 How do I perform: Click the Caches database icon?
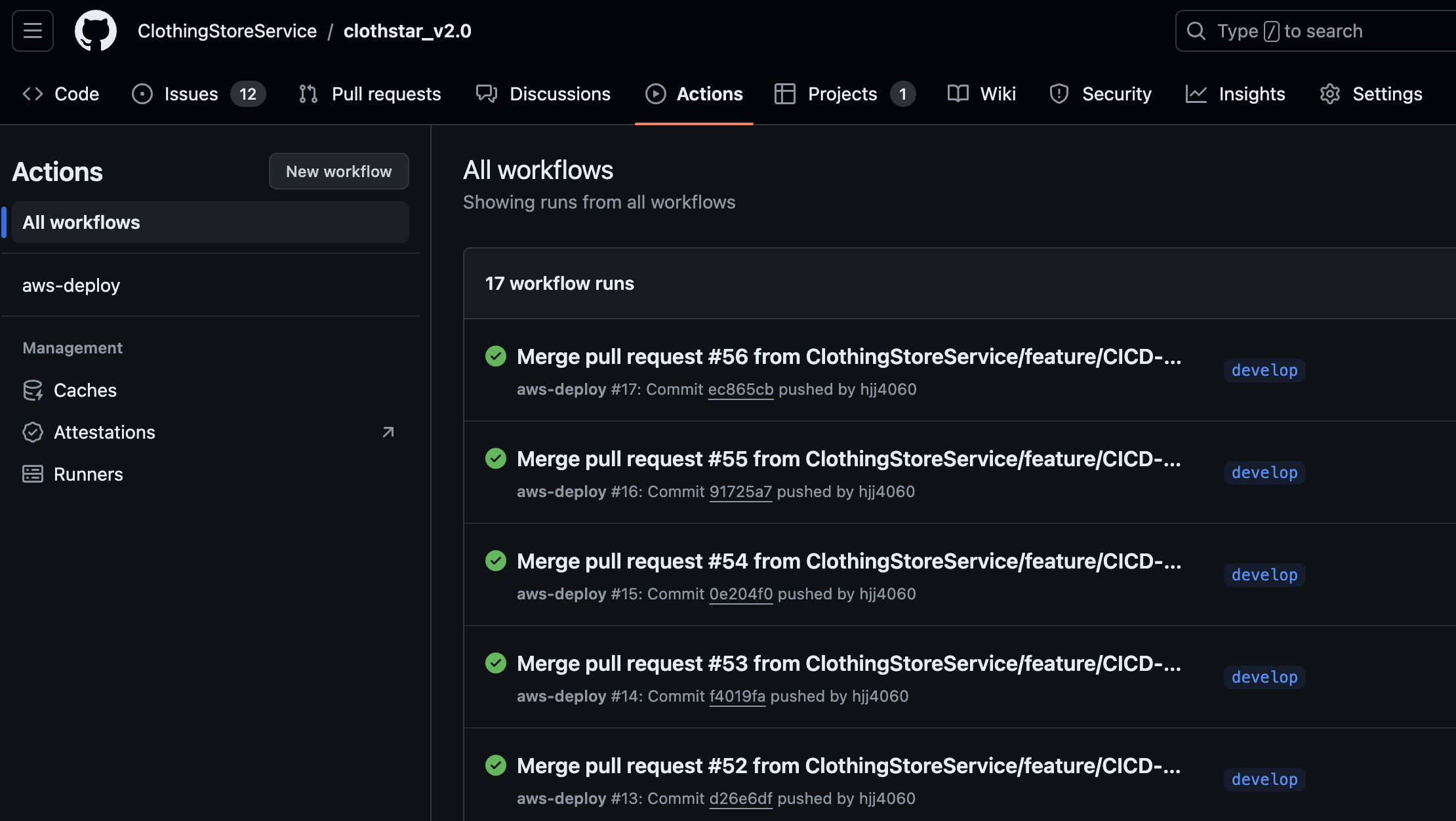33,390
